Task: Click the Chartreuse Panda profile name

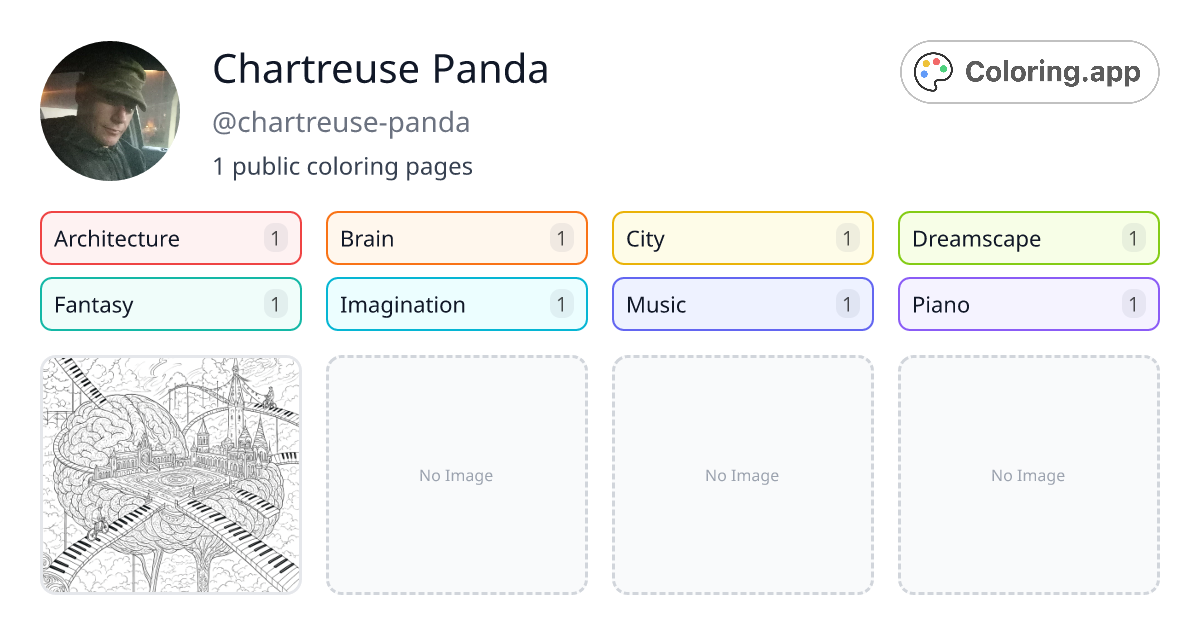Action: 380,69
